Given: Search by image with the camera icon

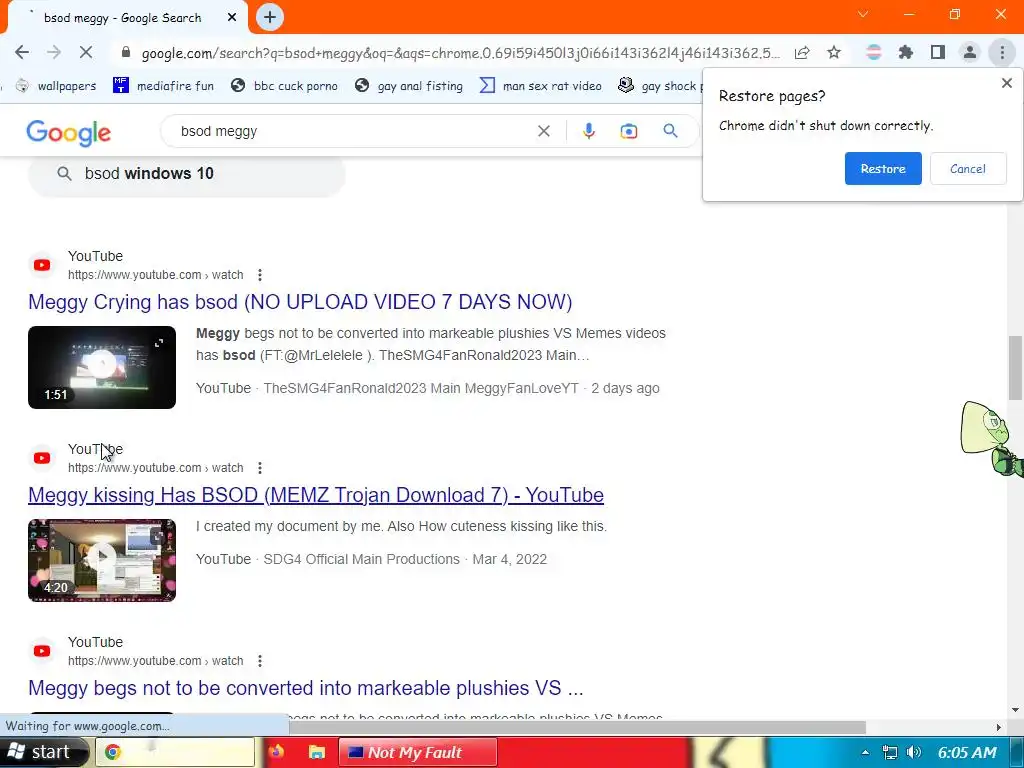Looking at the screenshot, I should tap(628, 131).
